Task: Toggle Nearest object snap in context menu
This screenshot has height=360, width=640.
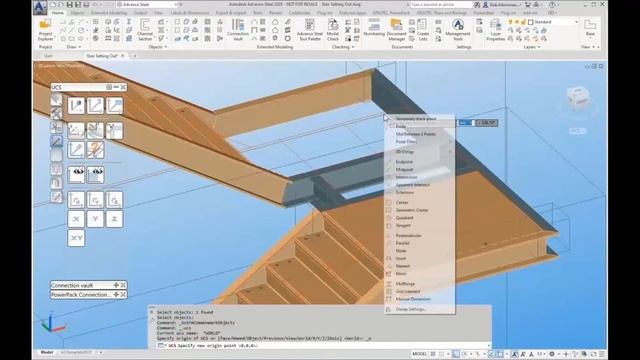Action: click(x=402, y=266)
